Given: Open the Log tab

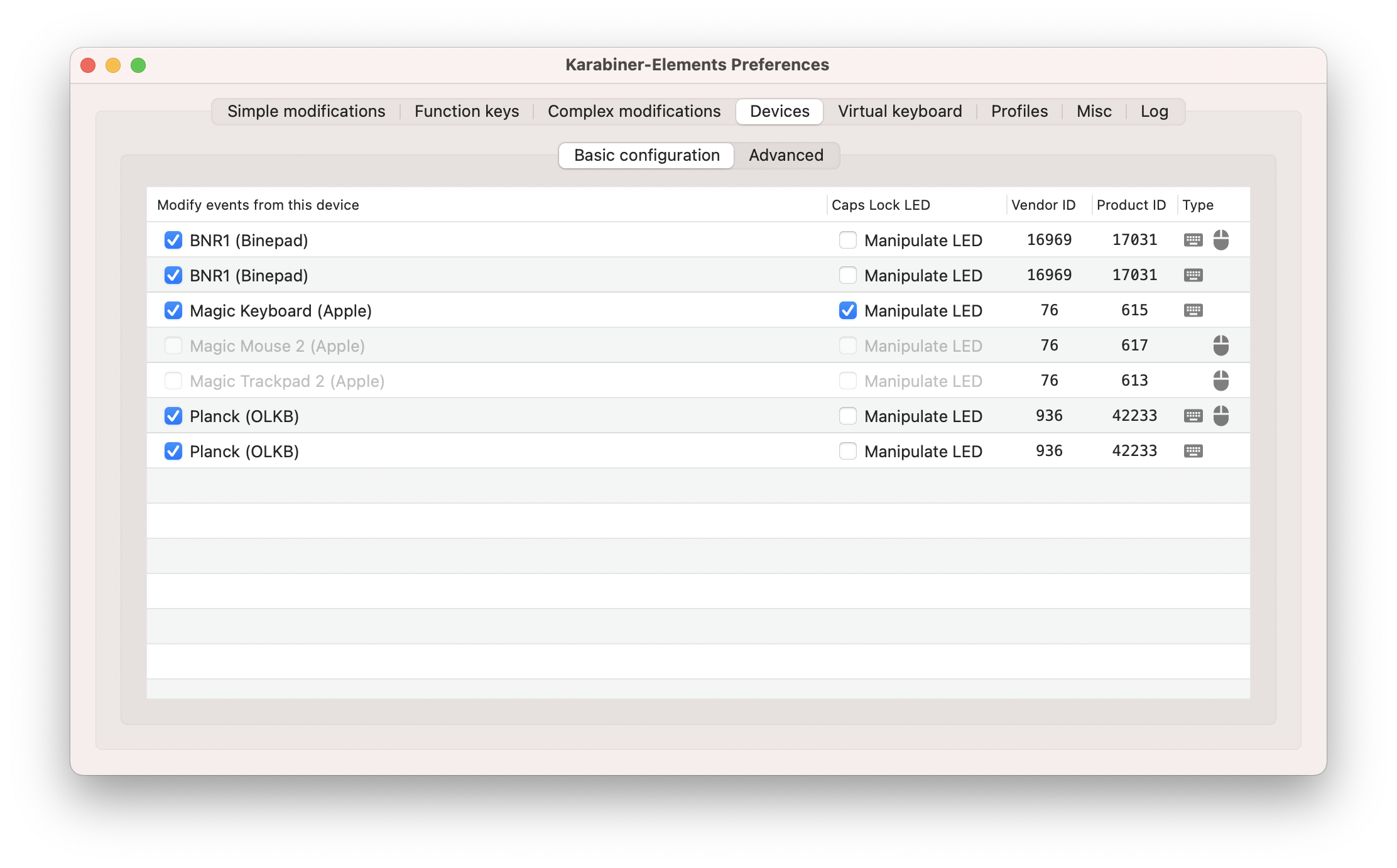Looking at the screenshot, I should (x=1154, y=111).
